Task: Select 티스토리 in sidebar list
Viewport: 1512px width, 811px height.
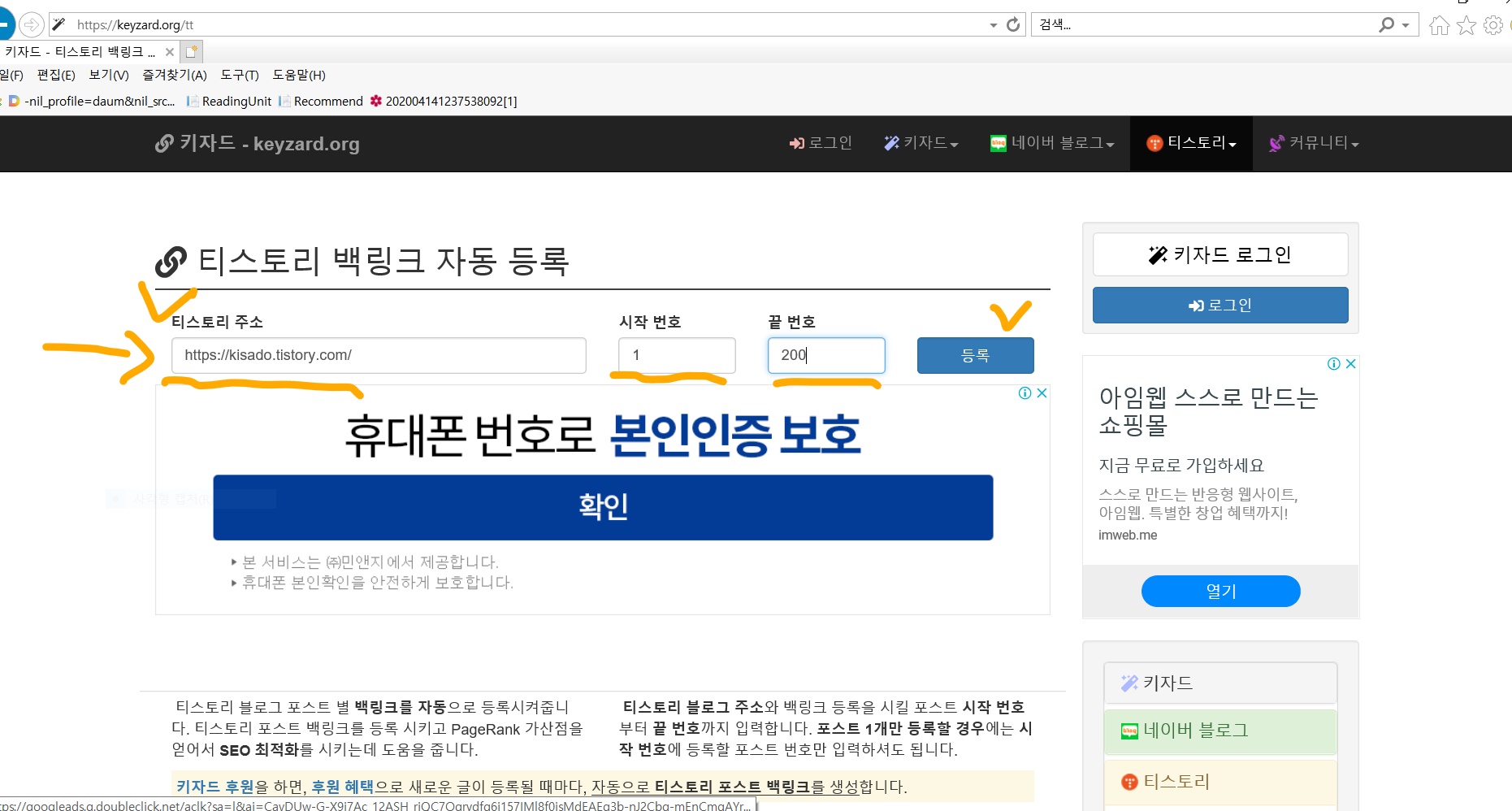Action: (x=1220, y=782)
